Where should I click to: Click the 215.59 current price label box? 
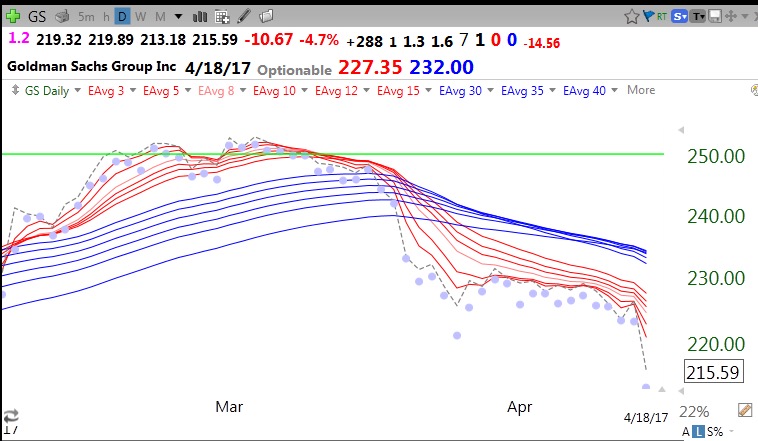[x=714, y=372]
